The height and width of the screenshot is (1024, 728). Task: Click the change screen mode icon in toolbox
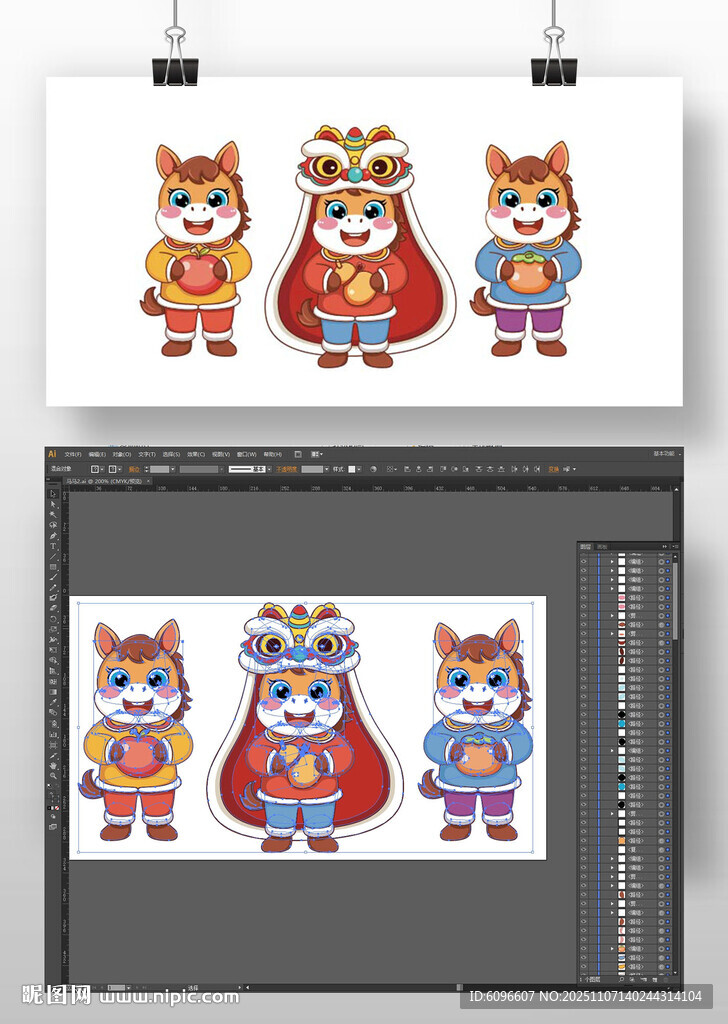click(x=53, y=827)
